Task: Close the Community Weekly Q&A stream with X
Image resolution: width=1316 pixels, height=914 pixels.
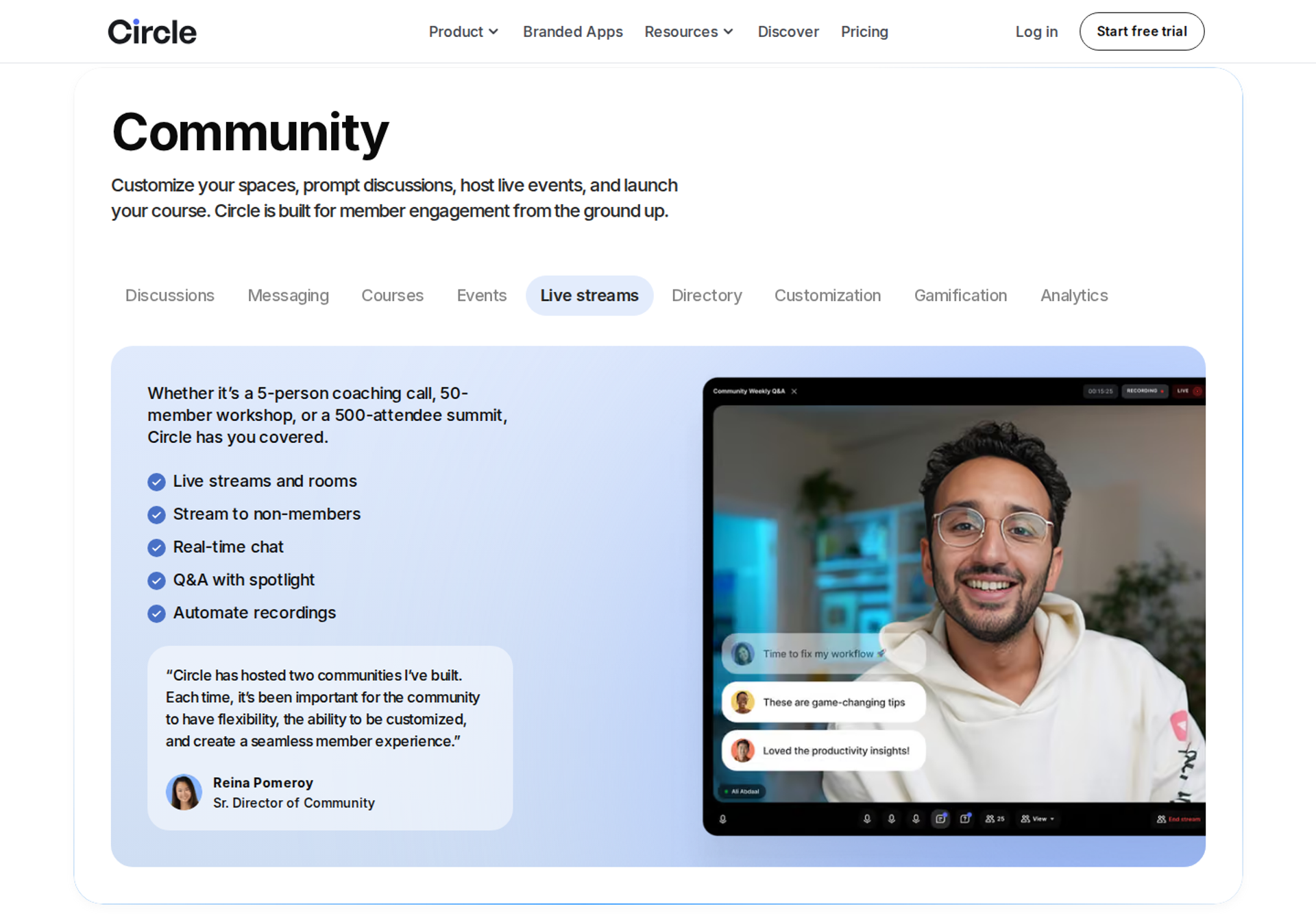Action: [794, 392]
